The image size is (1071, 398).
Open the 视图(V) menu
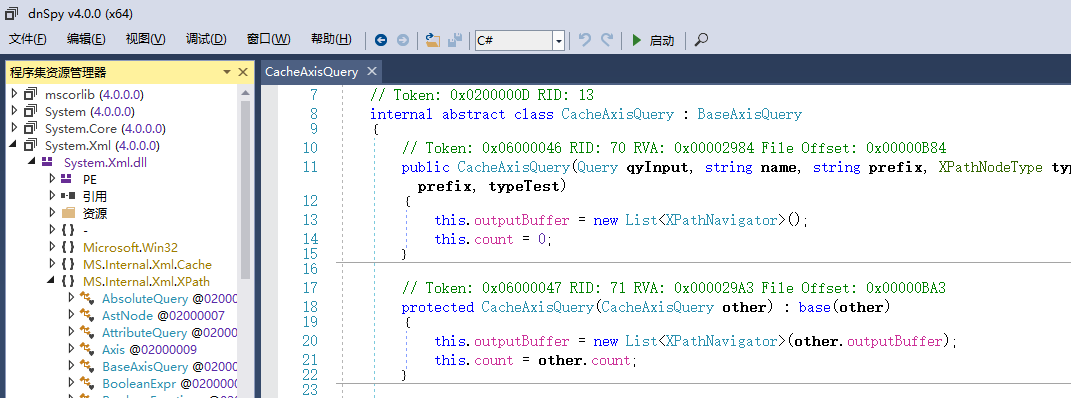(x=145, y=40)
